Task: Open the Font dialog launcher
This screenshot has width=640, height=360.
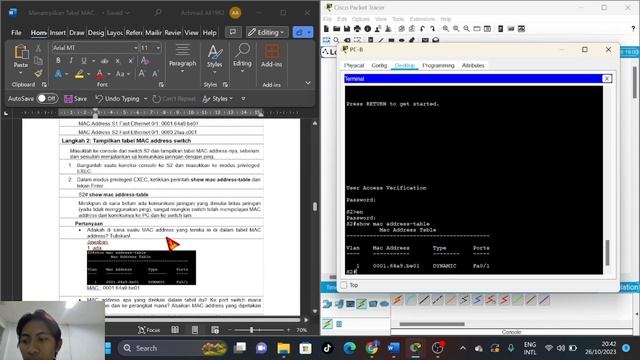Action: click(x=161, y=85)
